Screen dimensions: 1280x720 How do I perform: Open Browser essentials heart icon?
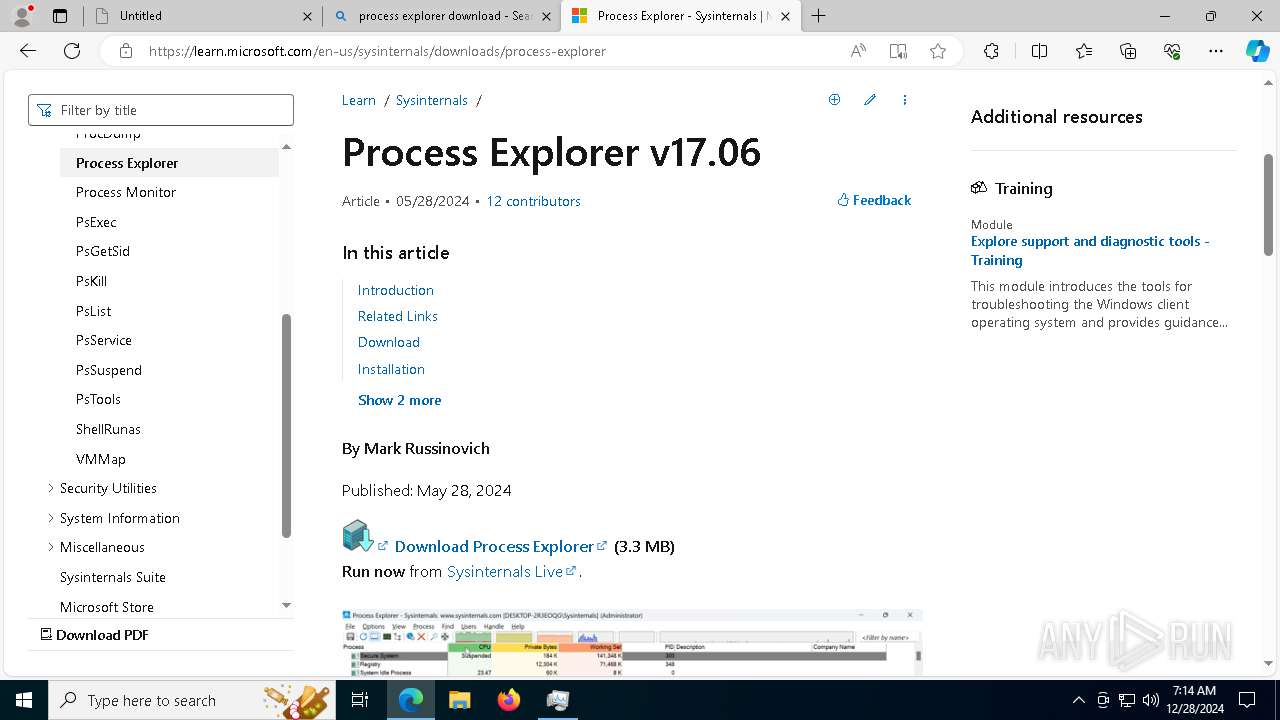click(x=1172, y=51)
